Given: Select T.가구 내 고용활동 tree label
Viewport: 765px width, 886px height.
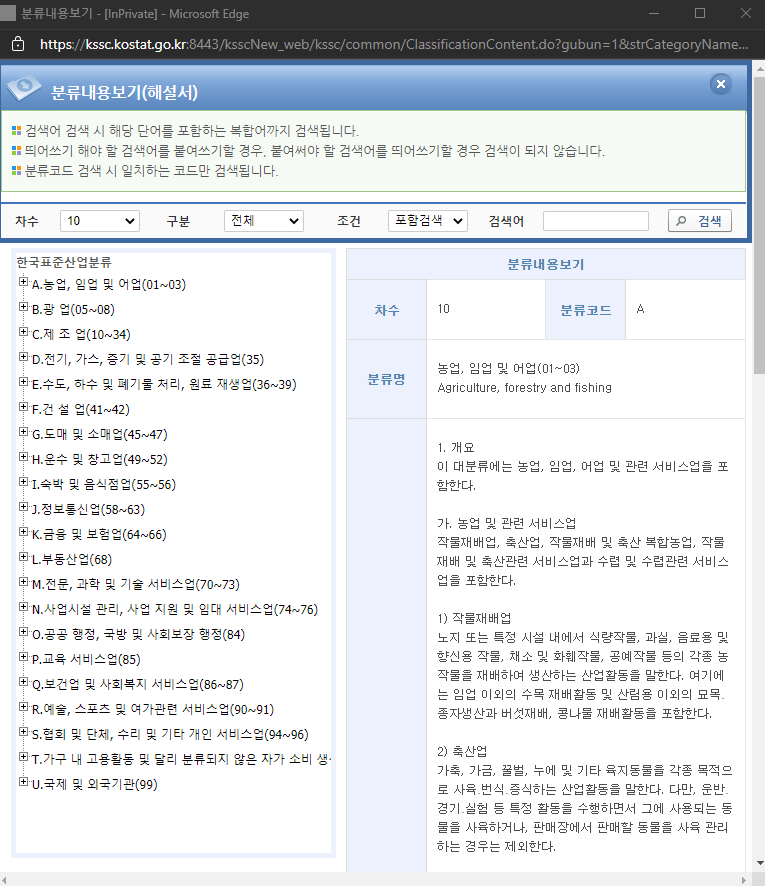Looking at the screenshot, I should point(181,760).
